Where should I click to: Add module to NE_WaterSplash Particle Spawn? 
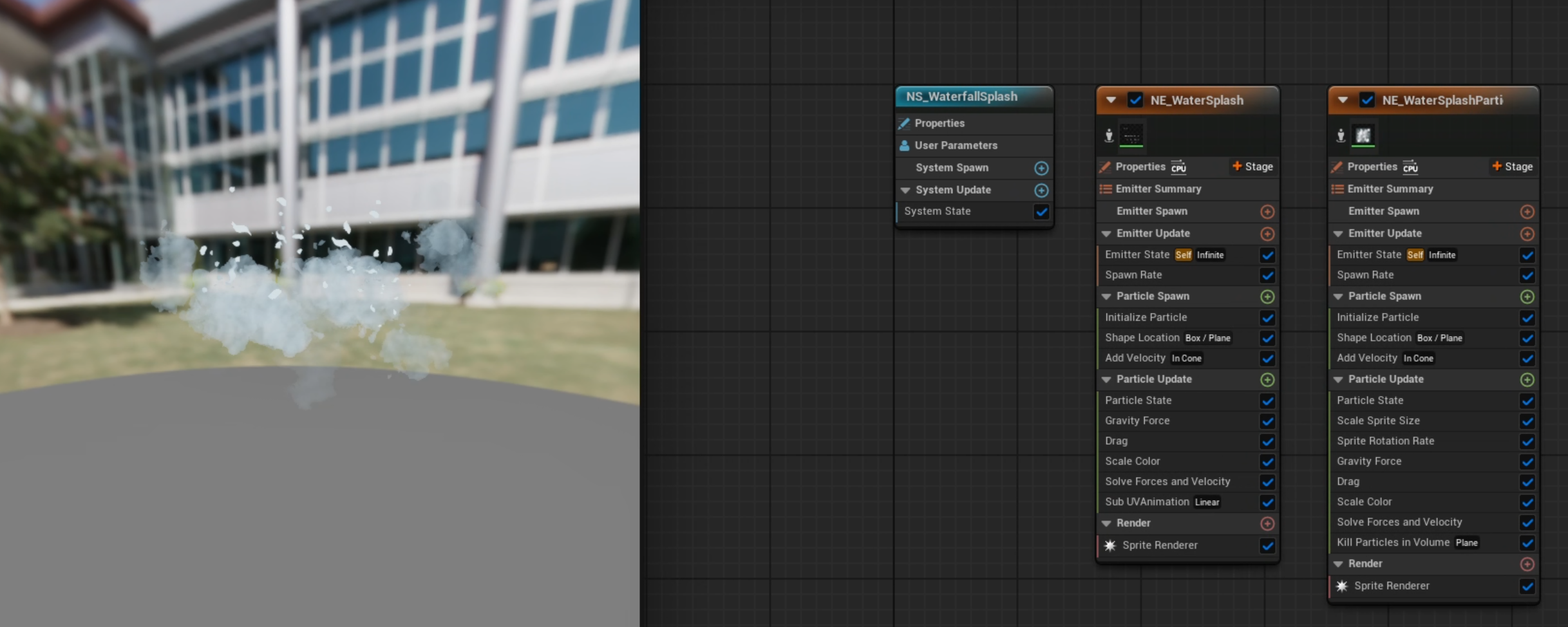pos(1267,297)
